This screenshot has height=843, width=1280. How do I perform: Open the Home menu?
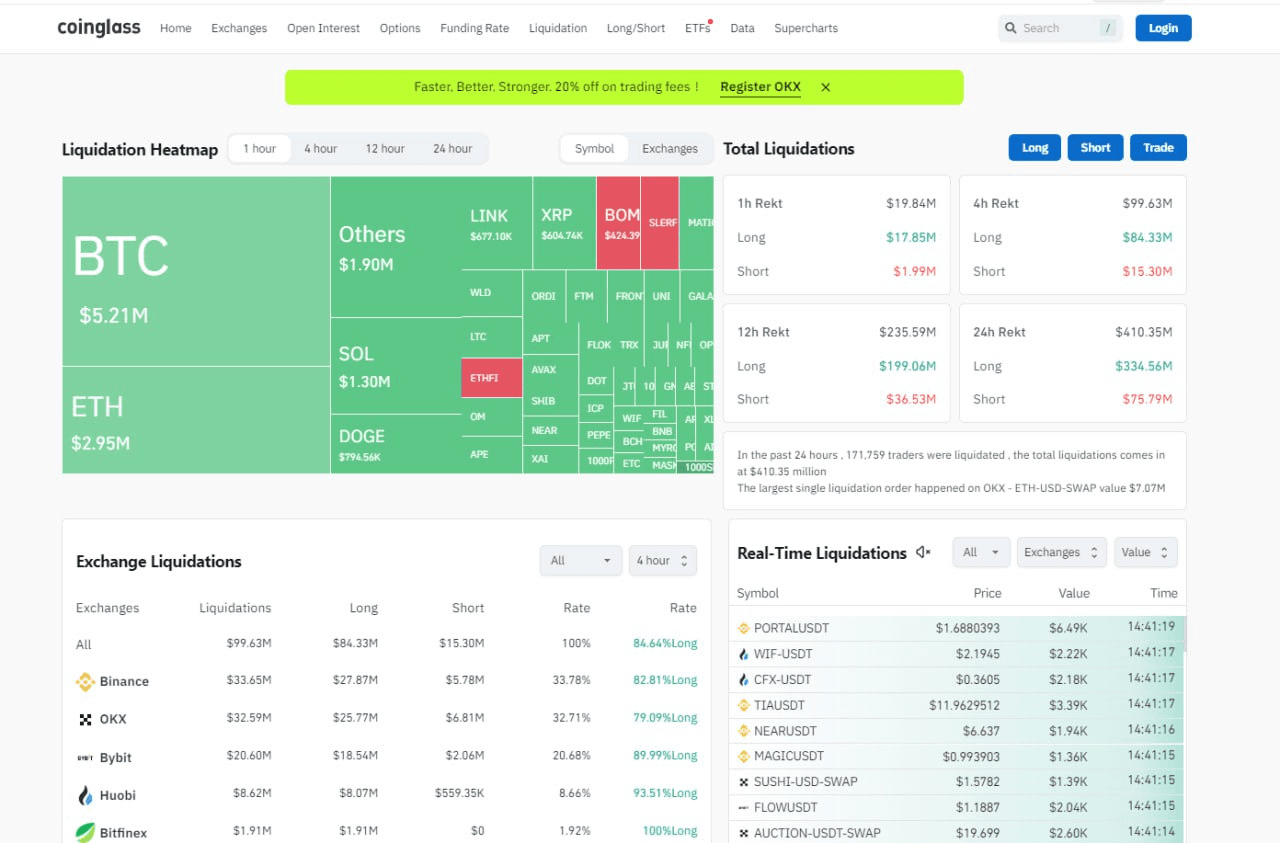pos(175,28)
